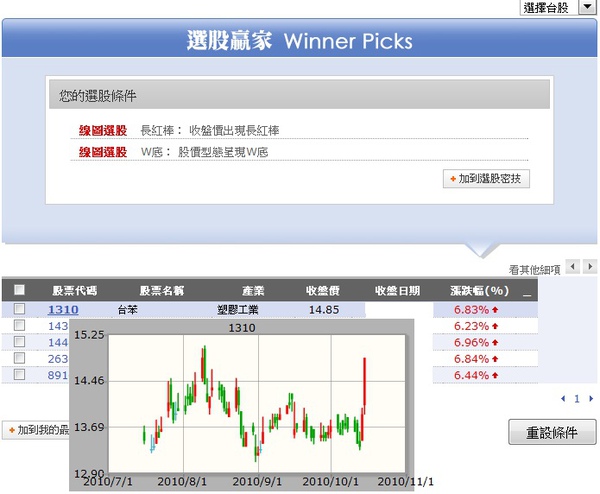The image size is (600, 494).
Task: Click the W底 condition text
Action: 204,152
